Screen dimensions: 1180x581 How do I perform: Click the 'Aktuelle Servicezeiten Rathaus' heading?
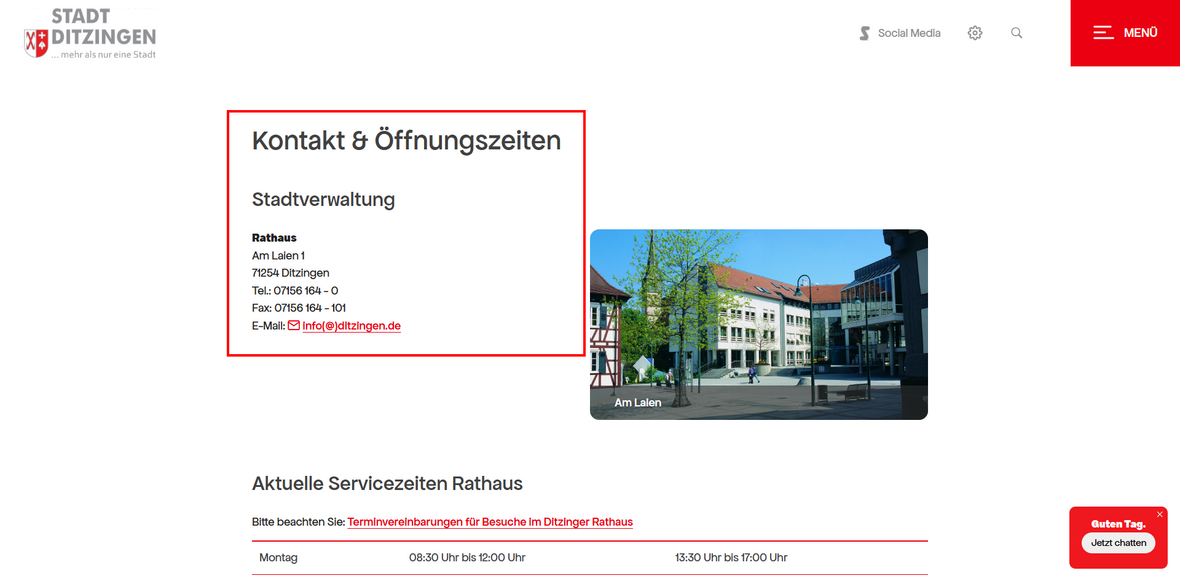pos(387,483)
